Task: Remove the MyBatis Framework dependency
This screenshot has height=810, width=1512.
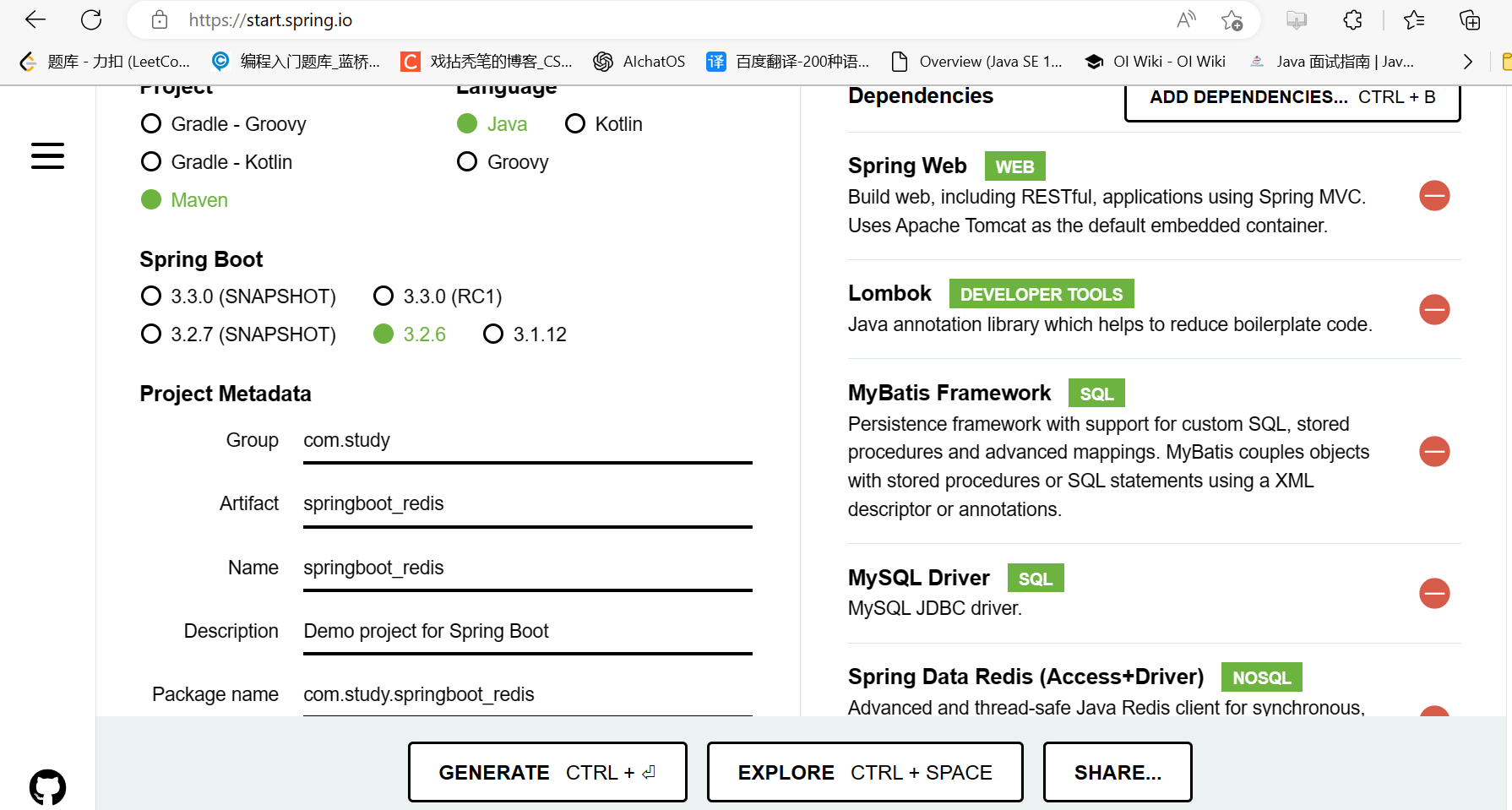Action: pos(1434,451)
